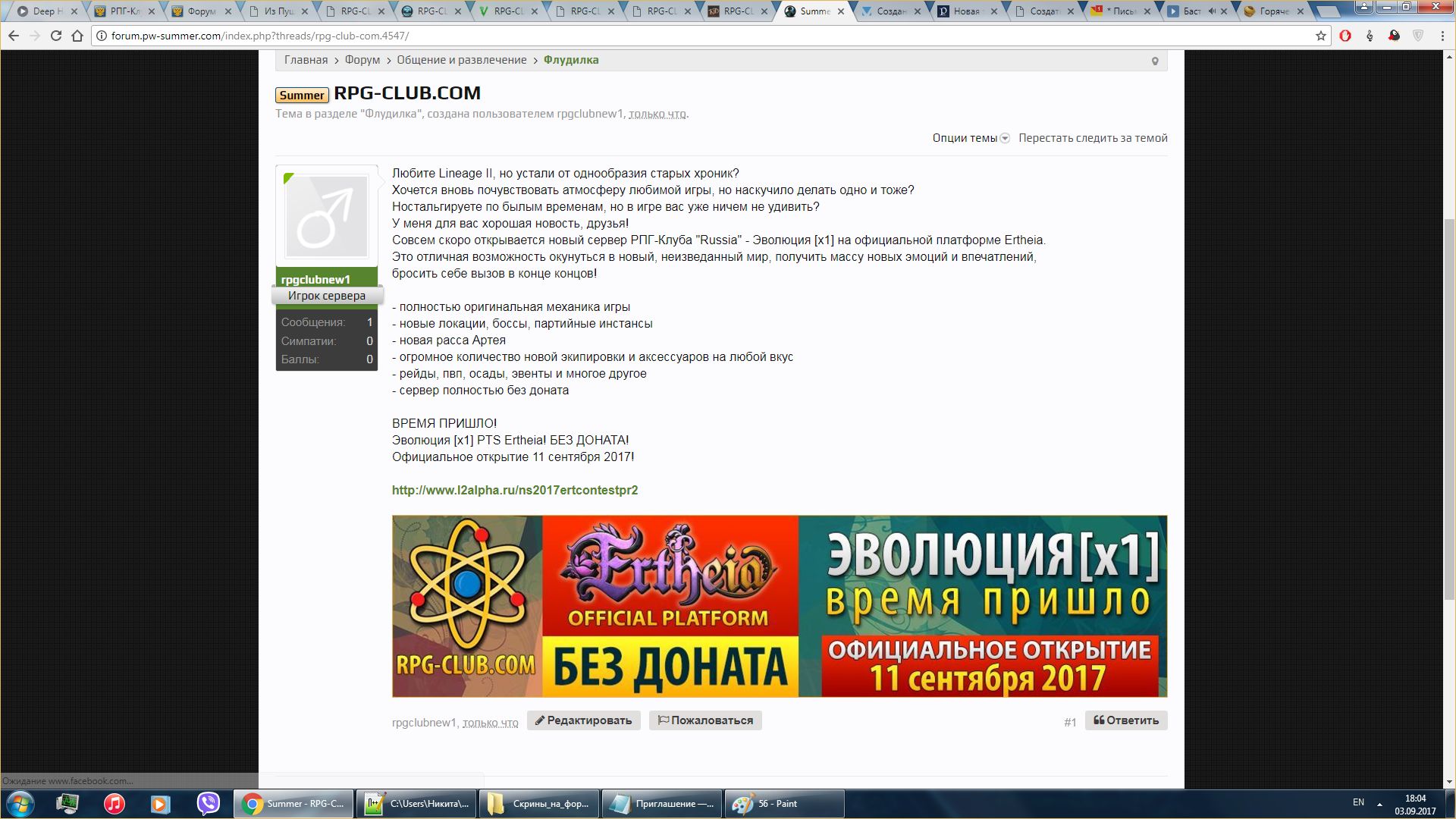This screenshot has width=1456, height=819.
Task: Click the Пожаловаться button
Action: 705,720
